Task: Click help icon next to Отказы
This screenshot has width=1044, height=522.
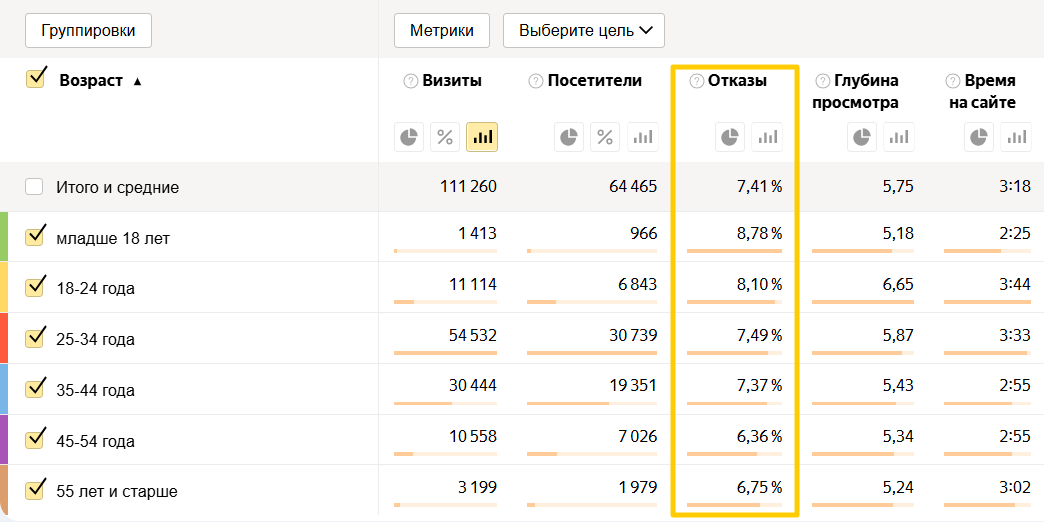Action: (696, 81)
